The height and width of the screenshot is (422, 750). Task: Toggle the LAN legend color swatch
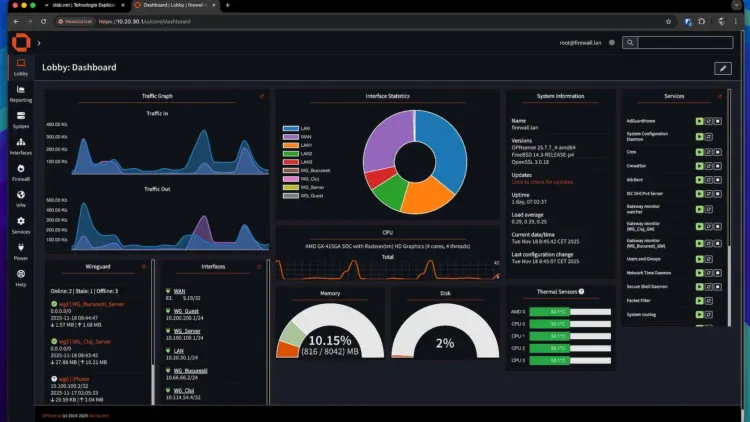[290, 128]
